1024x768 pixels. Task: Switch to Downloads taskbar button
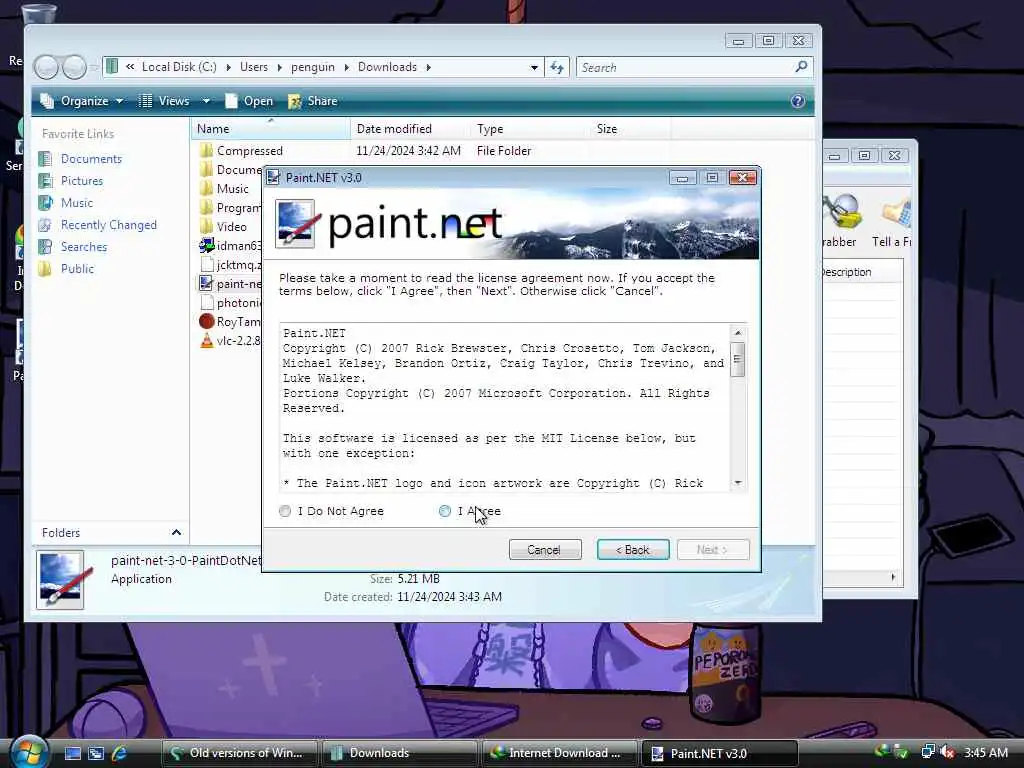click(400, 753)
